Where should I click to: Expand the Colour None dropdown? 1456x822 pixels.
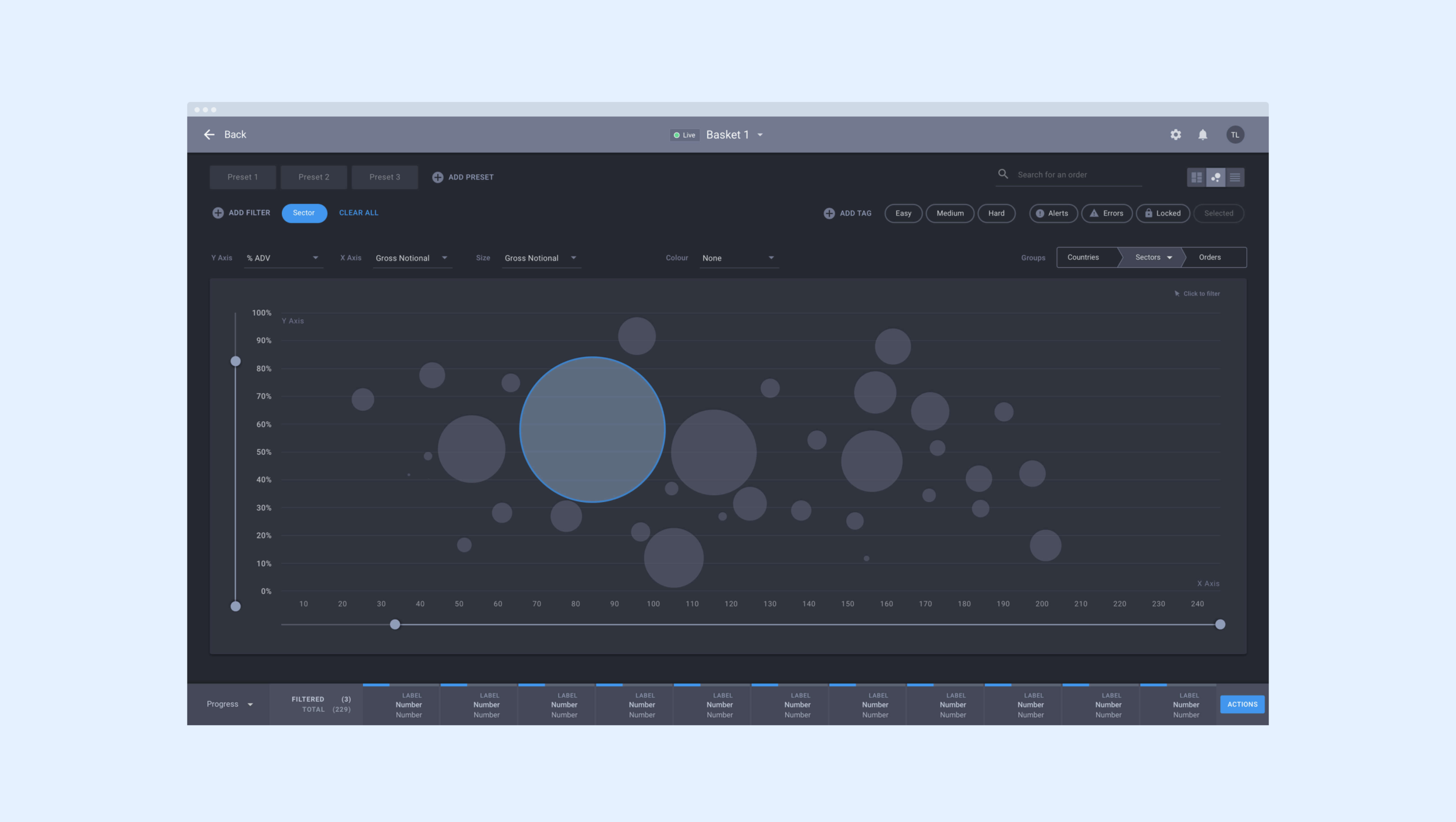tap(738, 258)
